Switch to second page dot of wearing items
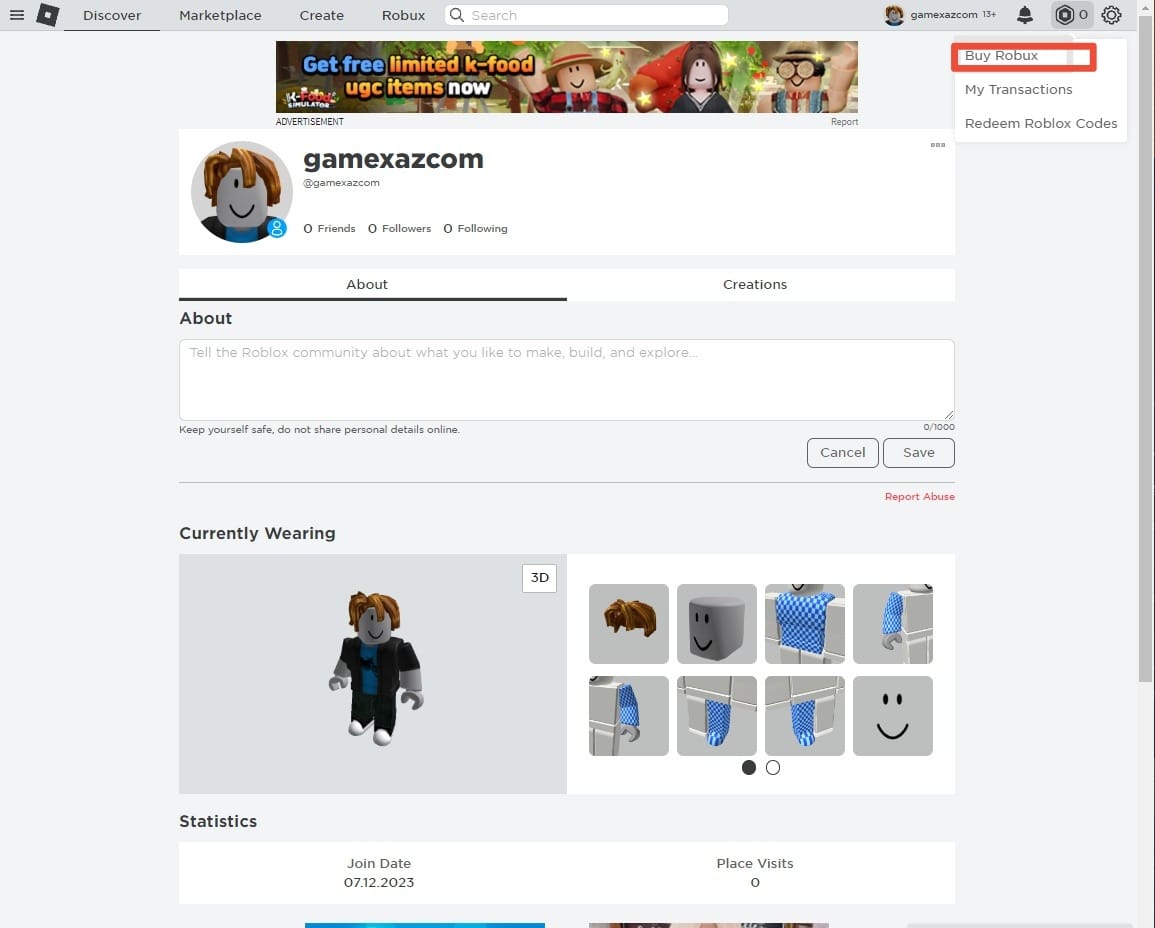 pos(773,767)
